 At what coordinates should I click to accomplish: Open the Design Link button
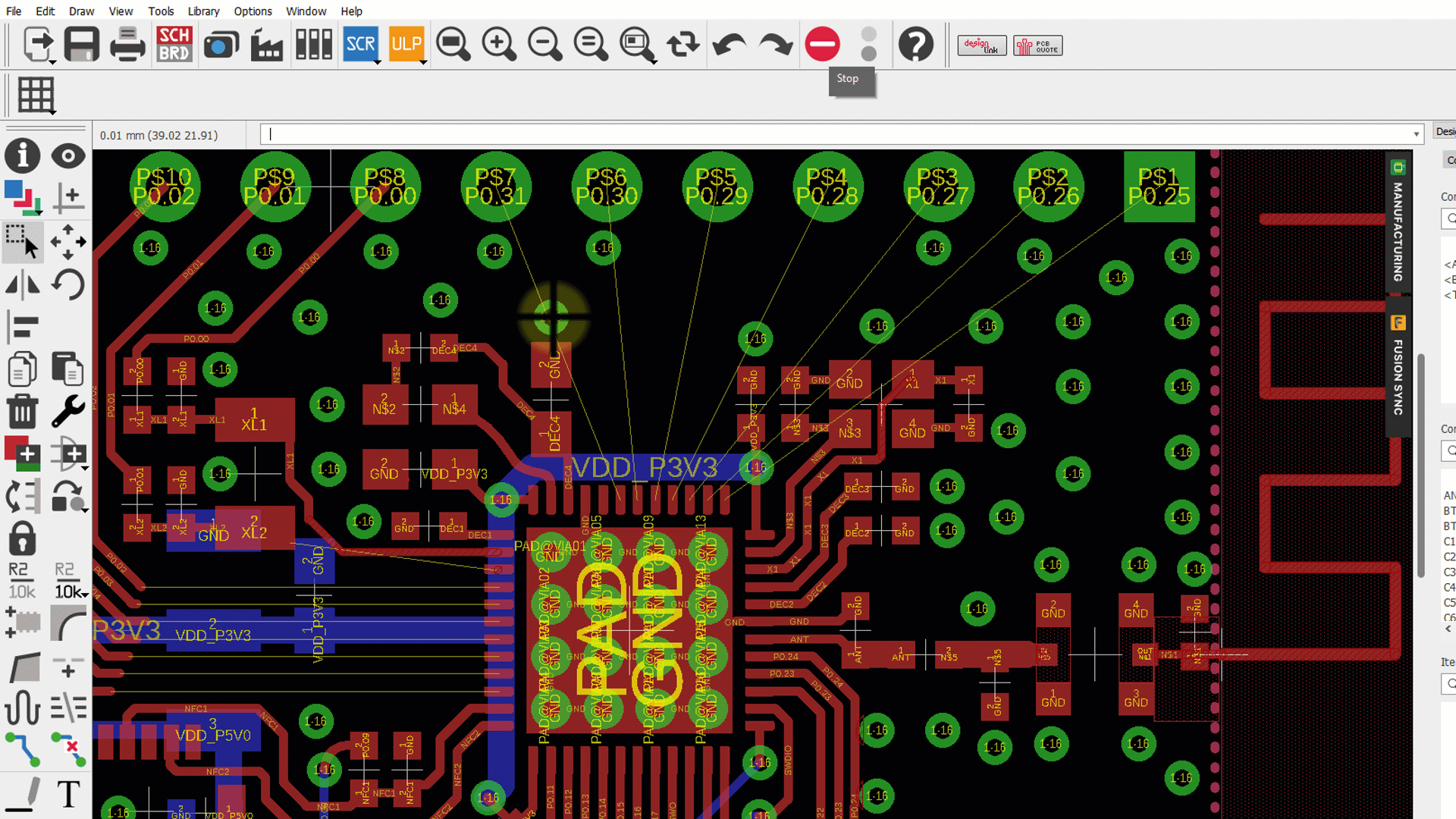[982, 45]
